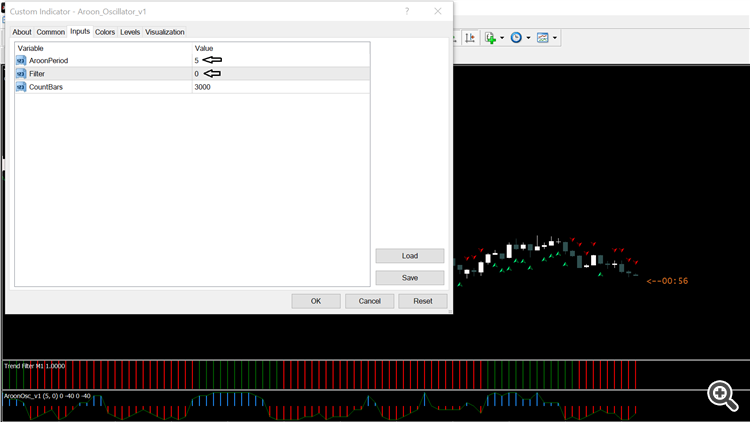The width and height of the screenshot is (750, 422).
Task: Click the CountBars variable name
Action: pyautogui.click(x=46, y=87)
